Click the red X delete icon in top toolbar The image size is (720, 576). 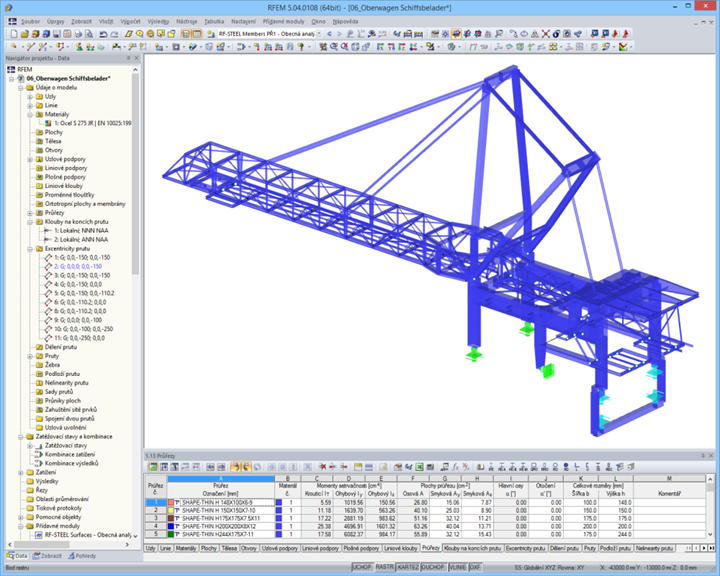click(x=546, y=34)
